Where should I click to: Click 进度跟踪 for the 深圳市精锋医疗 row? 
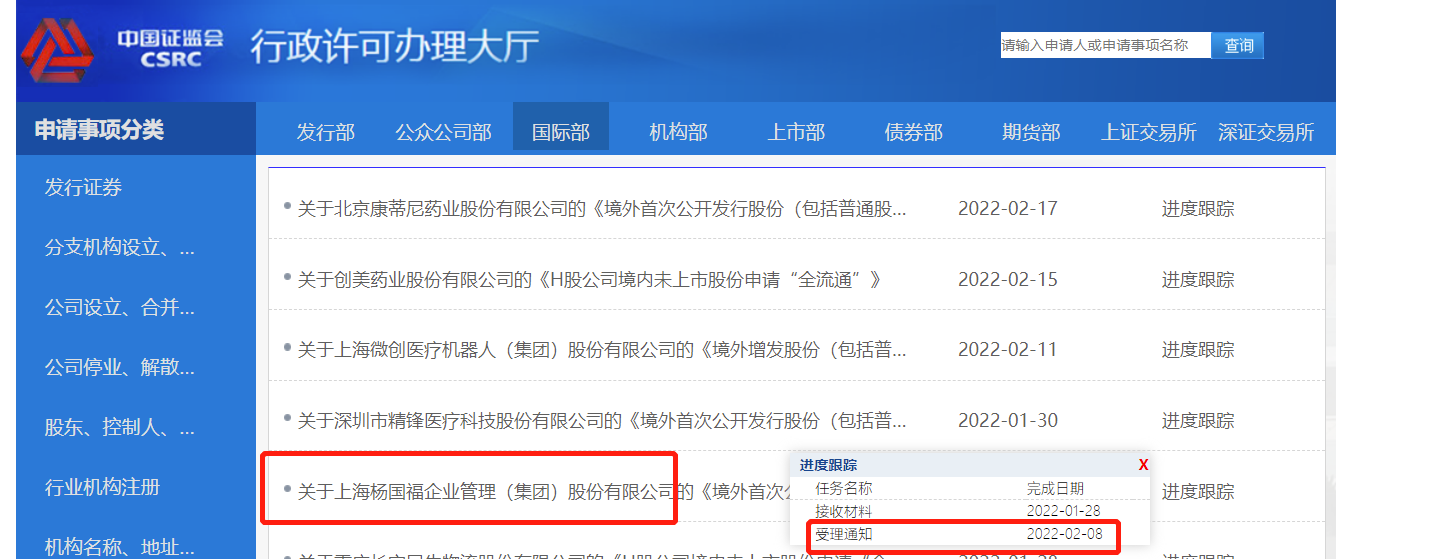click(x=1198, y=421)
